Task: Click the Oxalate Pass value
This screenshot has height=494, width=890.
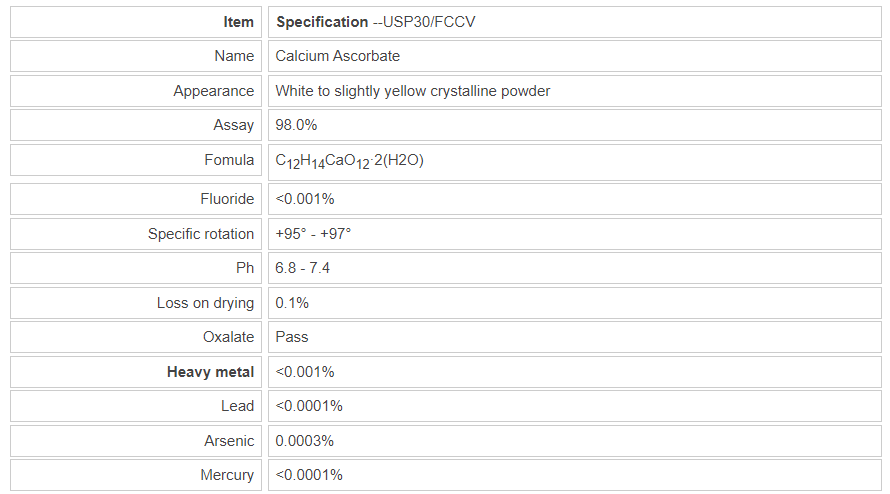Action: [292, 337]
